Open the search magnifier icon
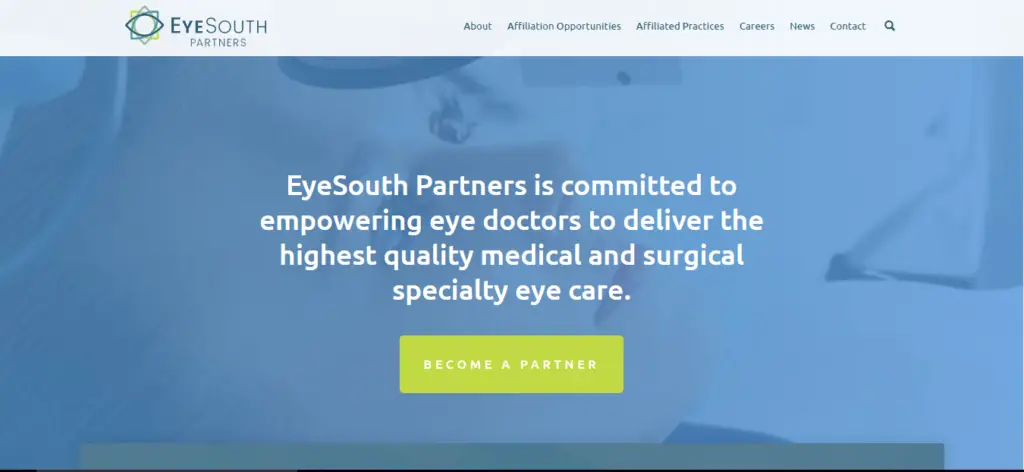Viewport: 1024px width, 472px height. (x=889, y=26)
